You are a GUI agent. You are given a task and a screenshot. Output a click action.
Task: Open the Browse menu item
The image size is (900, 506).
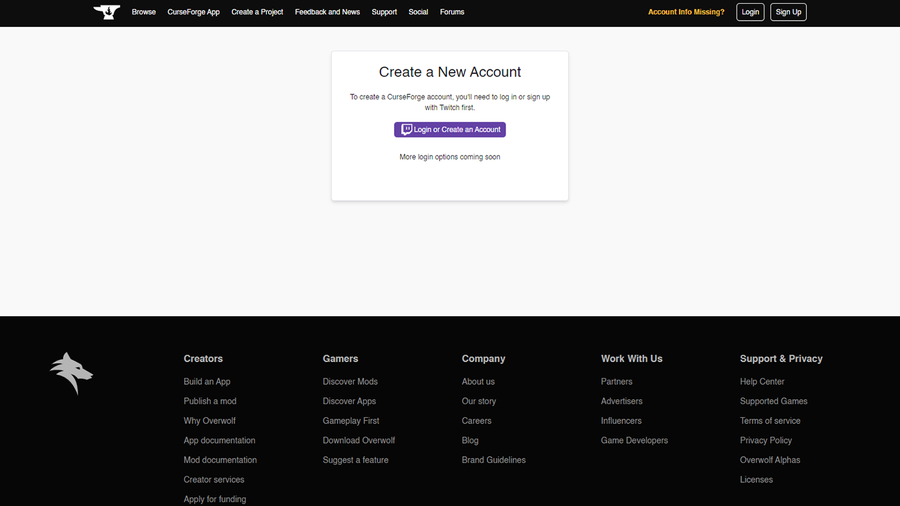pos(144,12)
